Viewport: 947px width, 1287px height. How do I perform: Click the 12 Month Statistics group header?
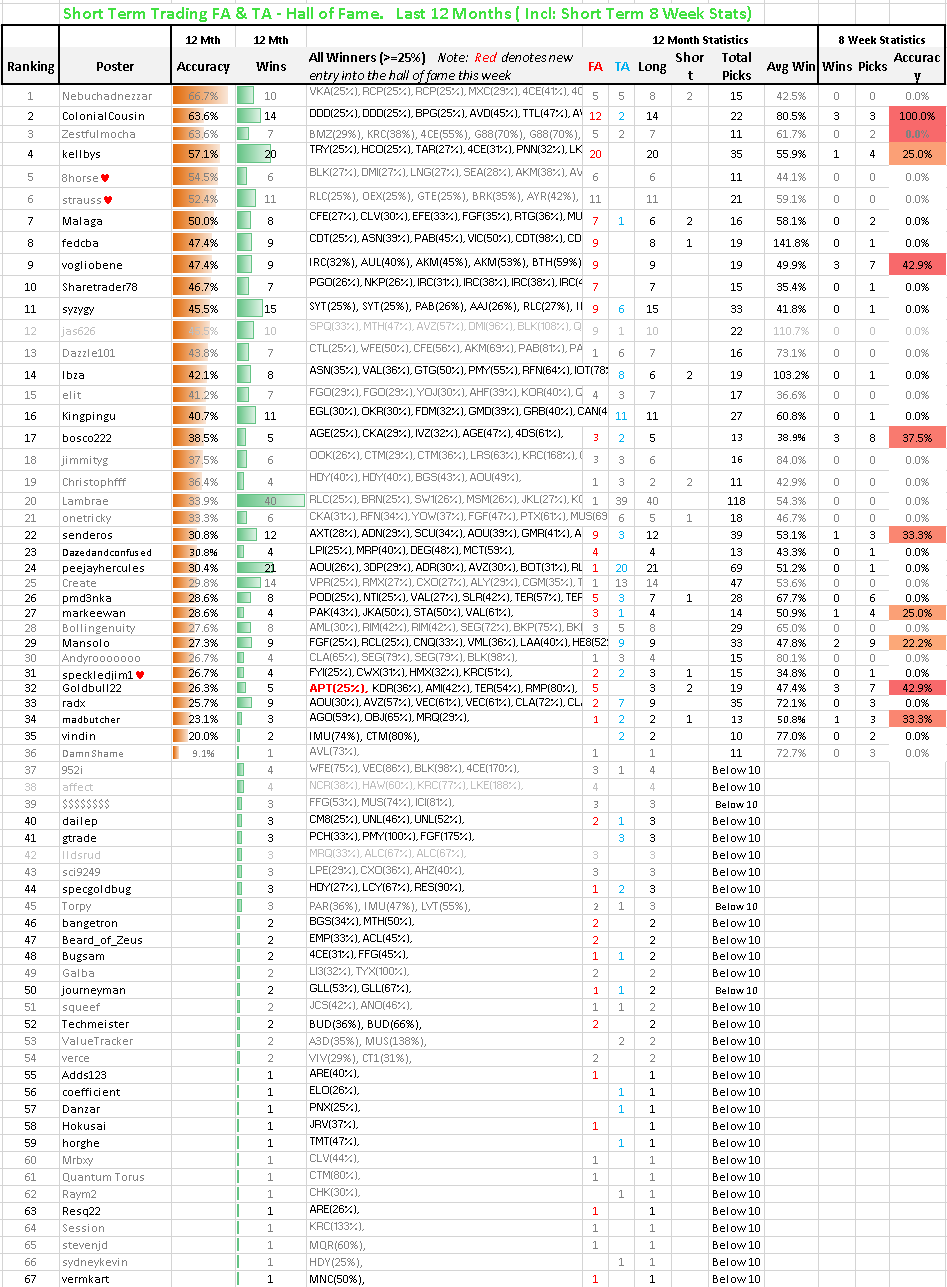(700, 39)
